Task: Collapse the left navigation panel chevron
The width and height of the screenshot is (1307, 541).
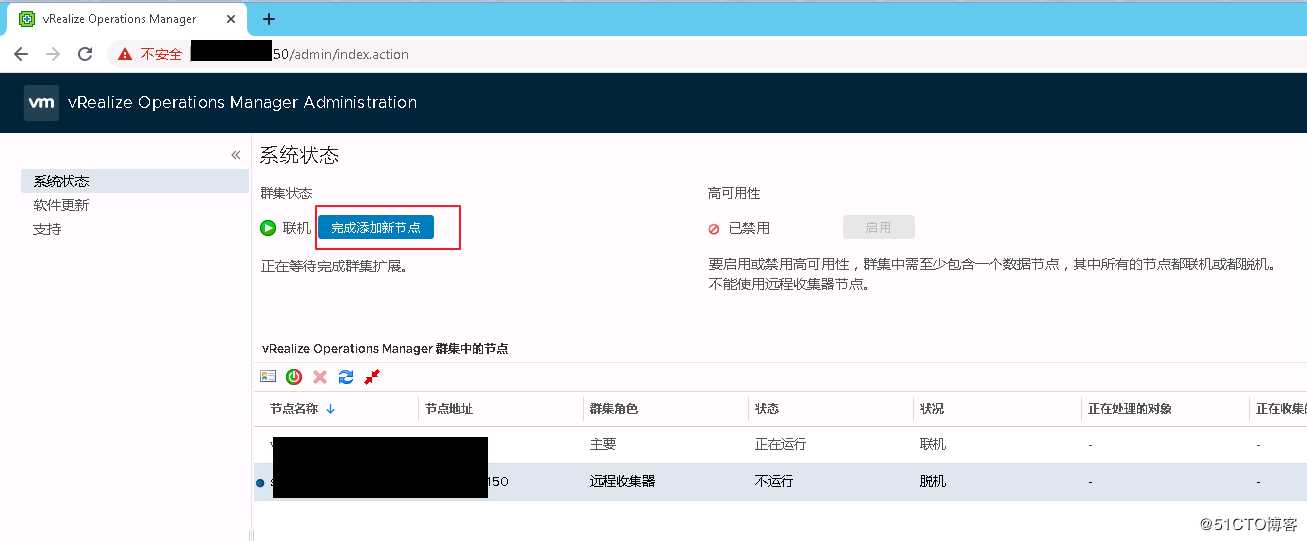Action: coord(236,155)
